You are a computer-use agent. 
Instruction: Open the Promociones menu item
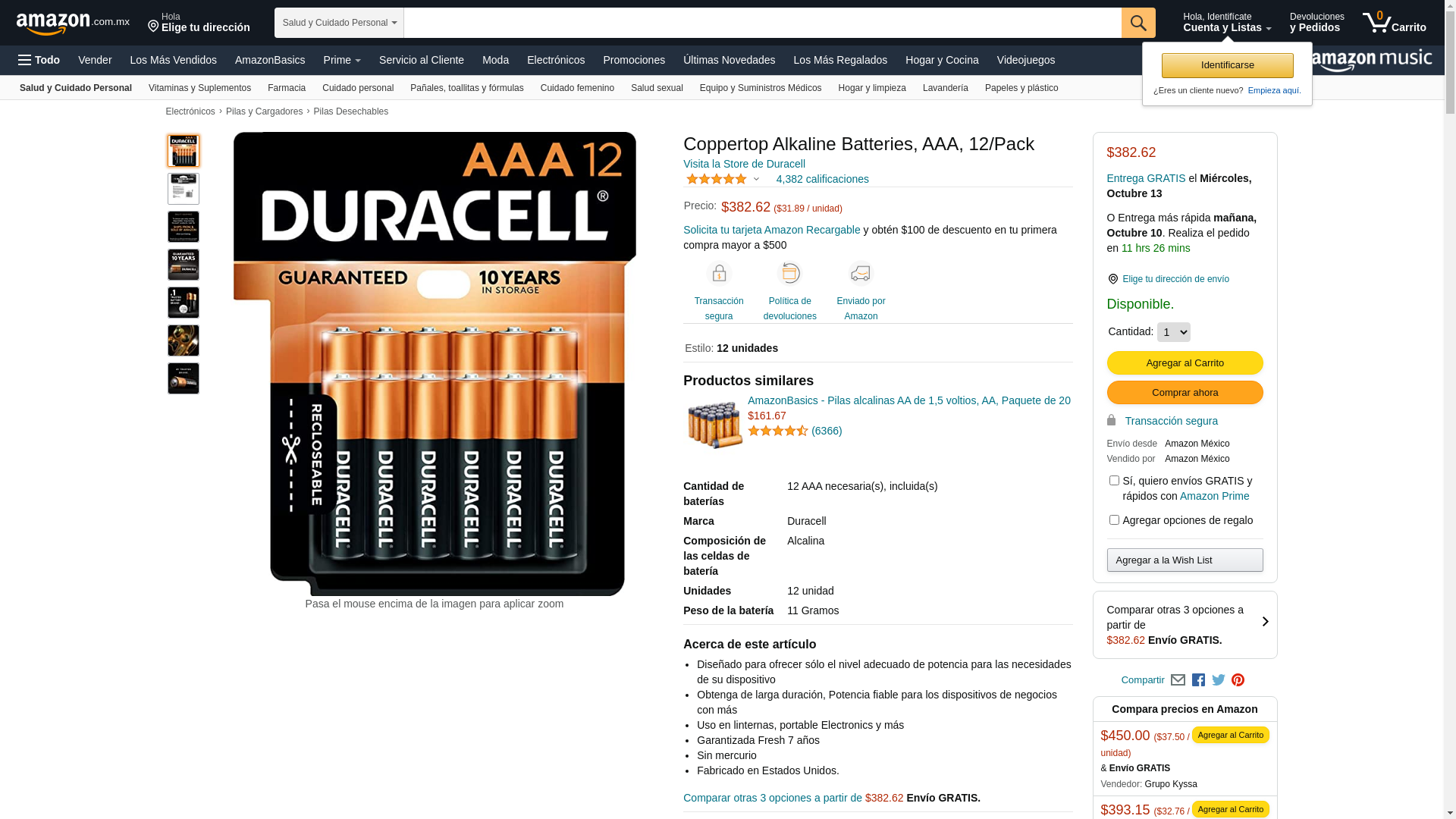[x=634, y=60]
